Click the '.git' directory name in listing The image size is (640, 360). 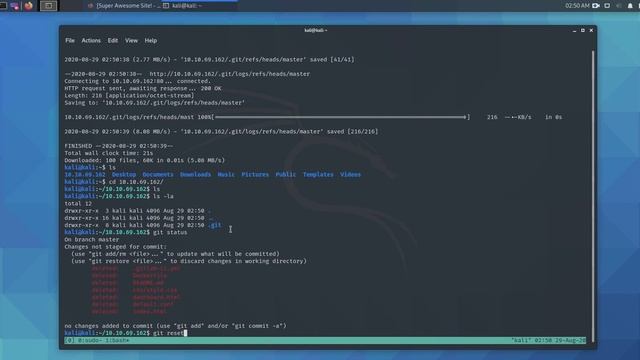click(x=215, y=225)
